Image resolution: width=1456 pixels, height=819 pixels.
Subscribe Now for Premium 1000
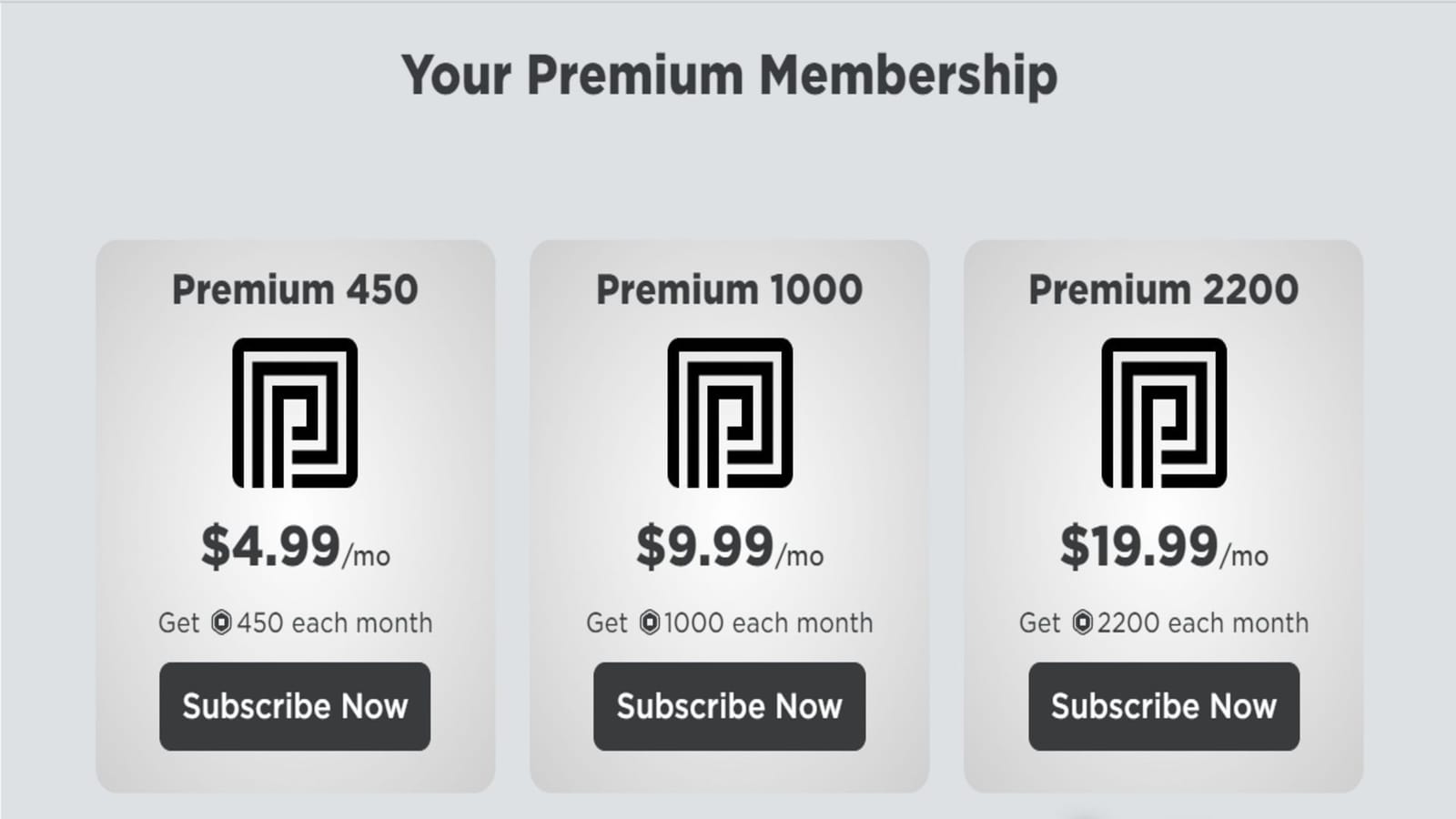728,706
